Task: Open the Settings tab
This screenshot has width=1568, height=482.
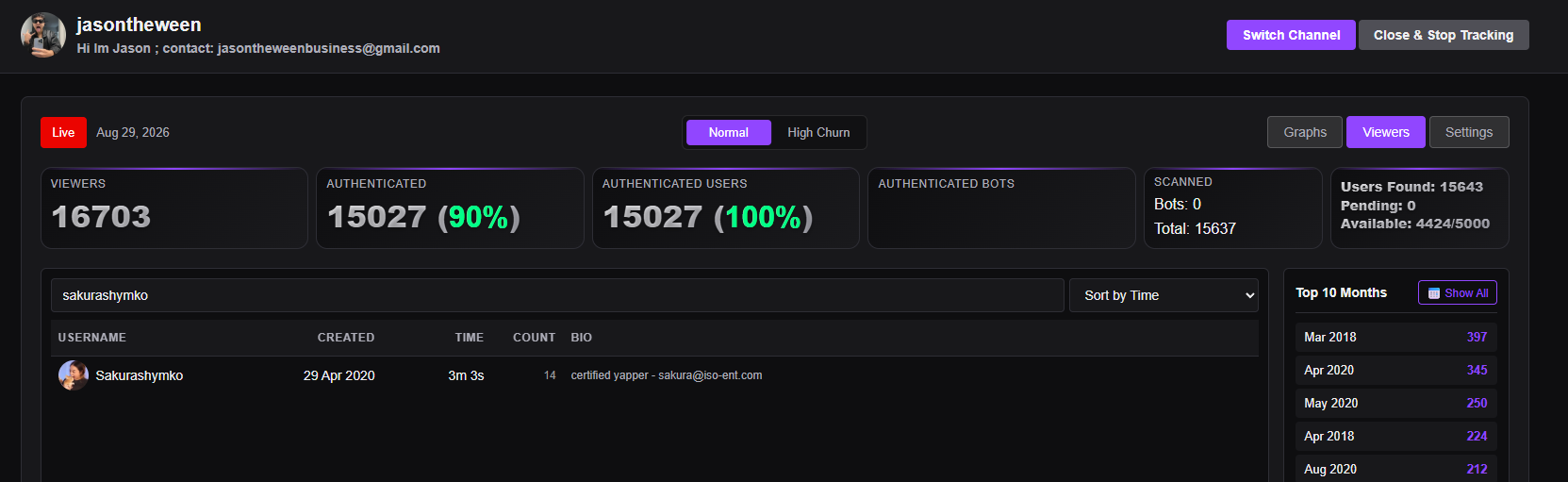Action: (x=1469, y=132)
